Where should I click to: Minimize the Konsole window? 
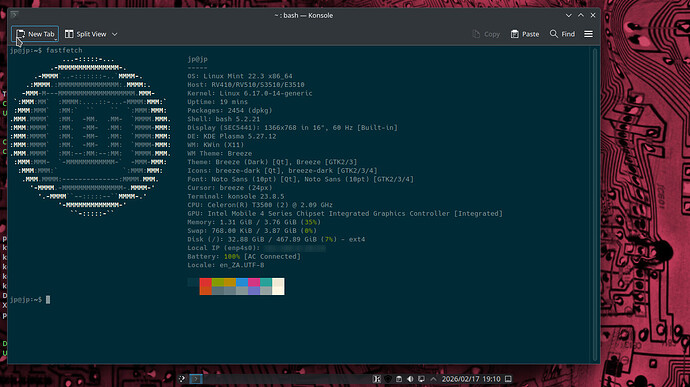[x=569, y=15]
